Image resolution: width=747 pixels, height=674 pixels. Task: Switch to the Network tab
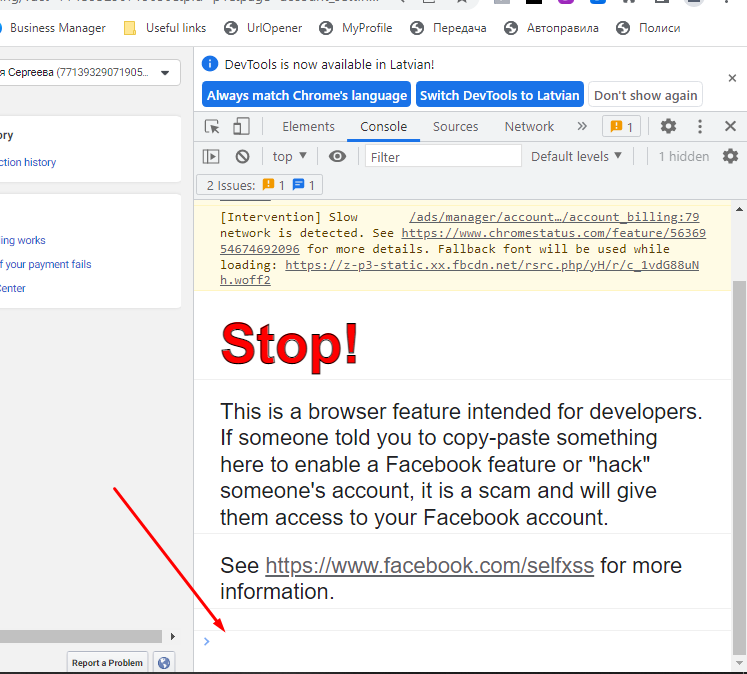(x=529, y=127)
